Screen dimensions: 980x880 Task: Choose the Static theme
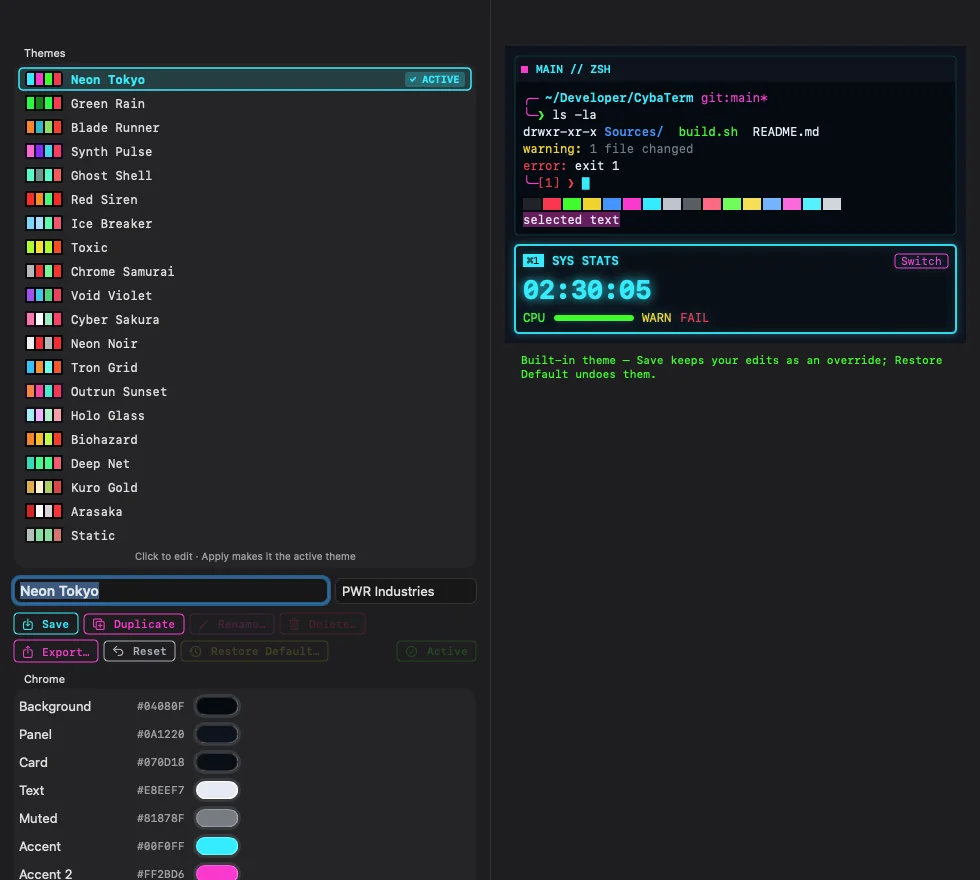(244, 536)
